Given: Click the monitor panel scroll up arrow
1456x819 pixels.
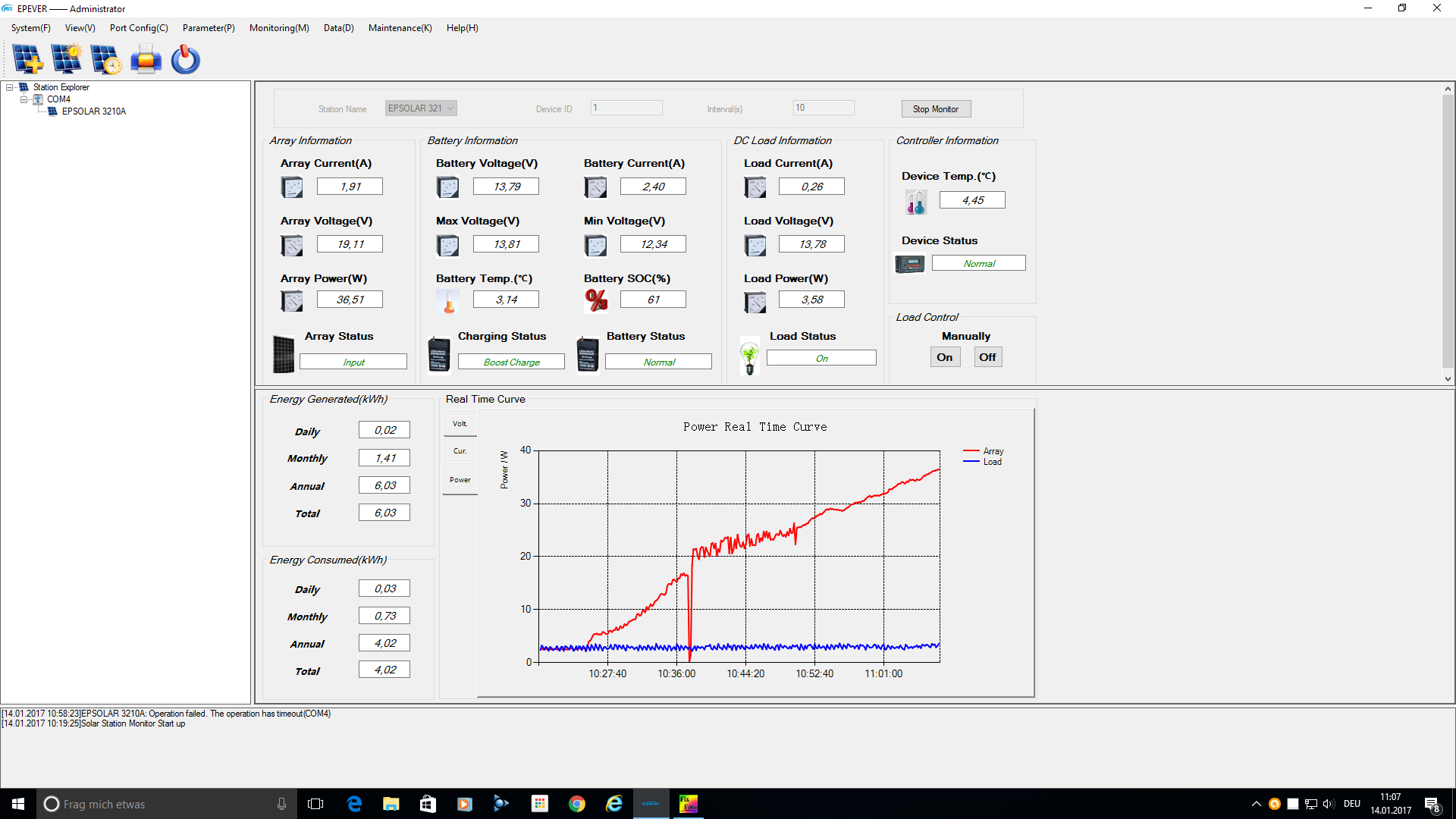Looking at the screenshot, I should coord(1448,89).
